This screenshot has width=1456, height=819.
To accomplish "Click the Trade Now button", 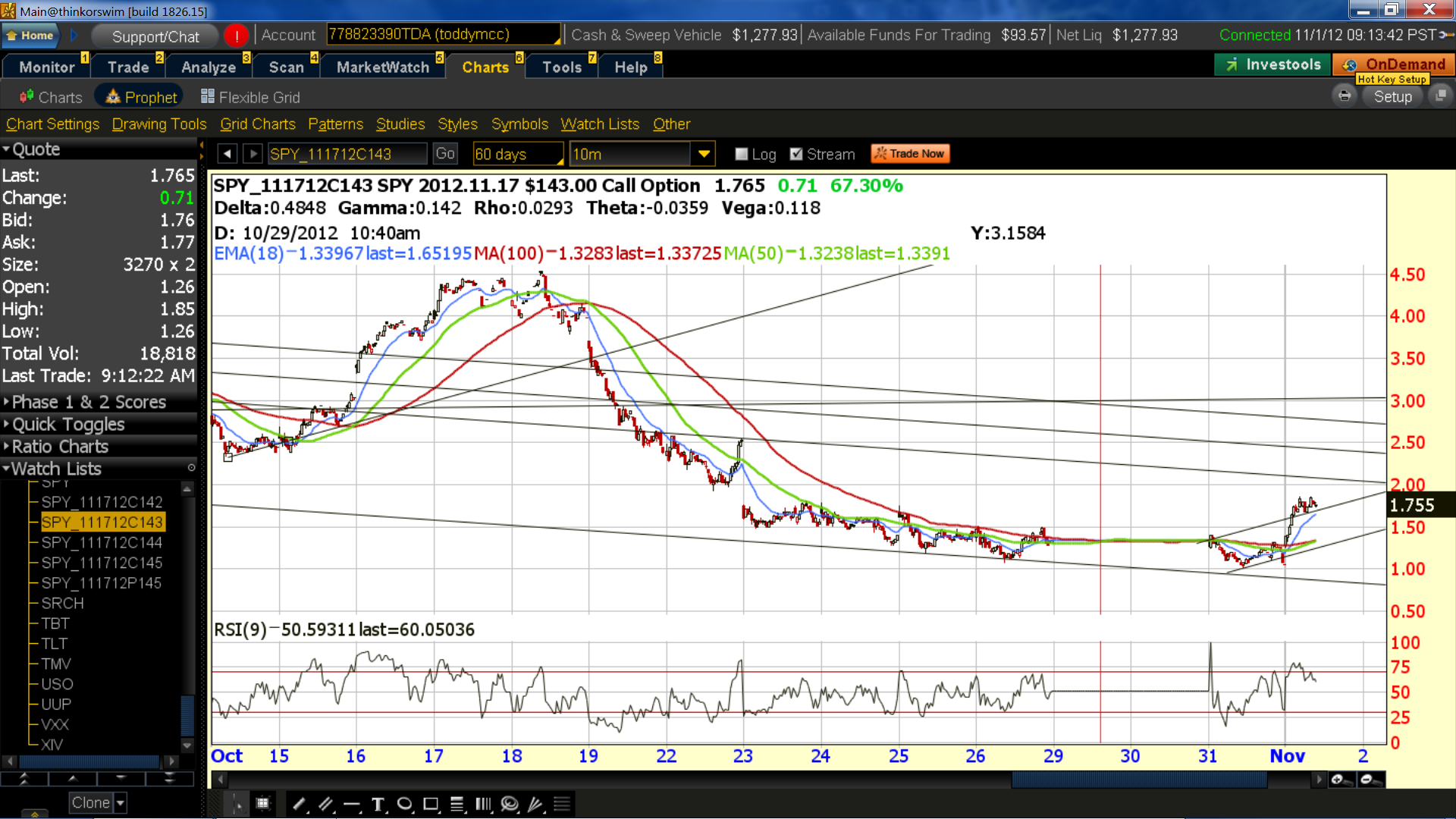I will (x=910, y=153).
